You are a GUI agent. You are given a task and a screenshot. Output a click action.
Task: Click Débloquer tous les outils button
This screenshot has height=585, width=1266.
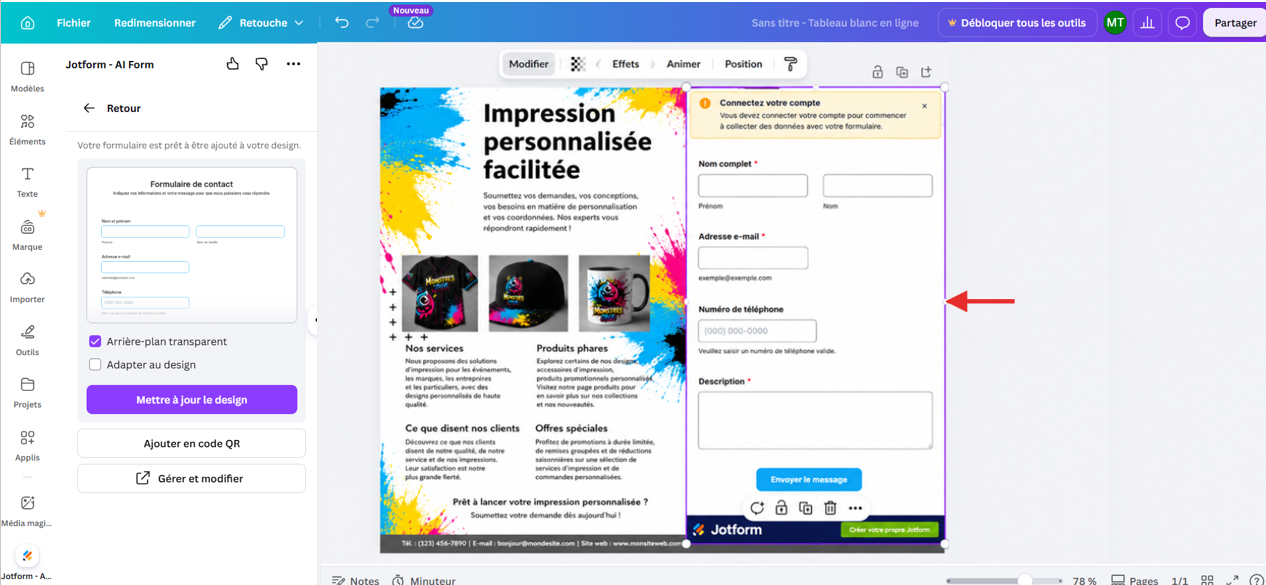click(1016, 22)
